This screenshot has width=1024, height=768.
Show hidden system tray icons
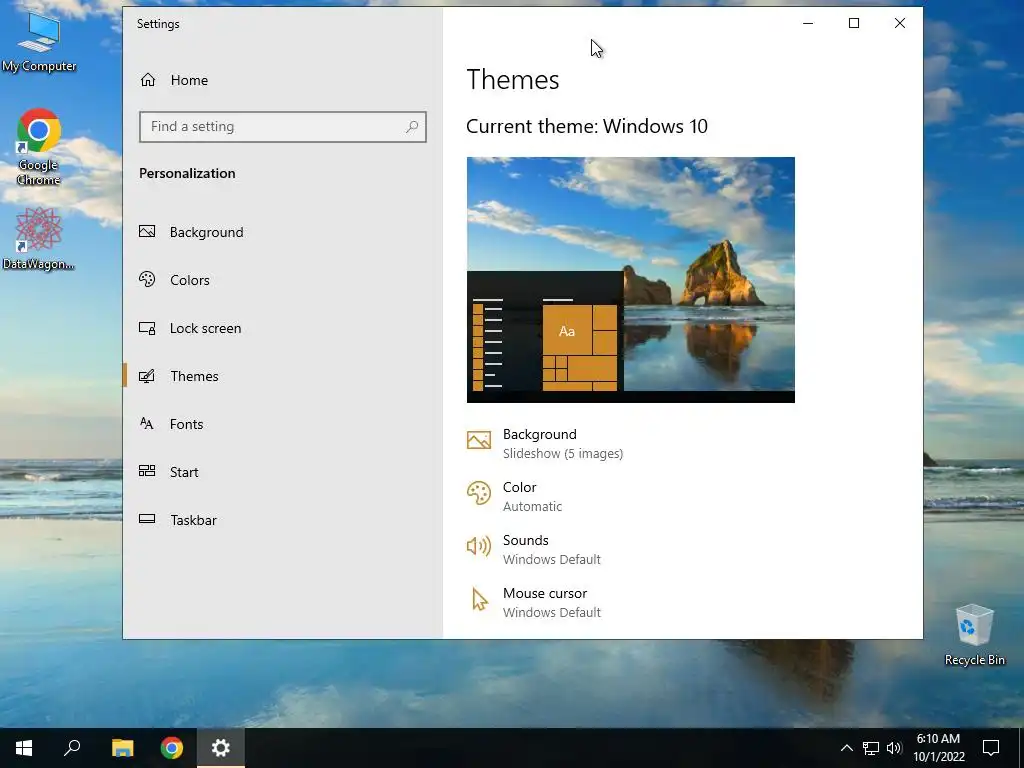(x=846, y=748)
